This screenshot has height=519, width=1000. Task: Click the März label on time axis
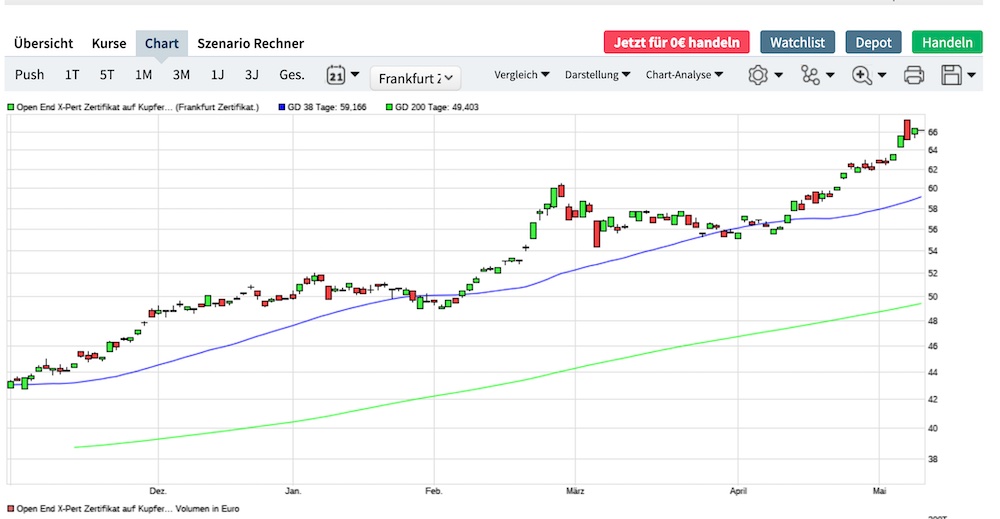(575, 491)
